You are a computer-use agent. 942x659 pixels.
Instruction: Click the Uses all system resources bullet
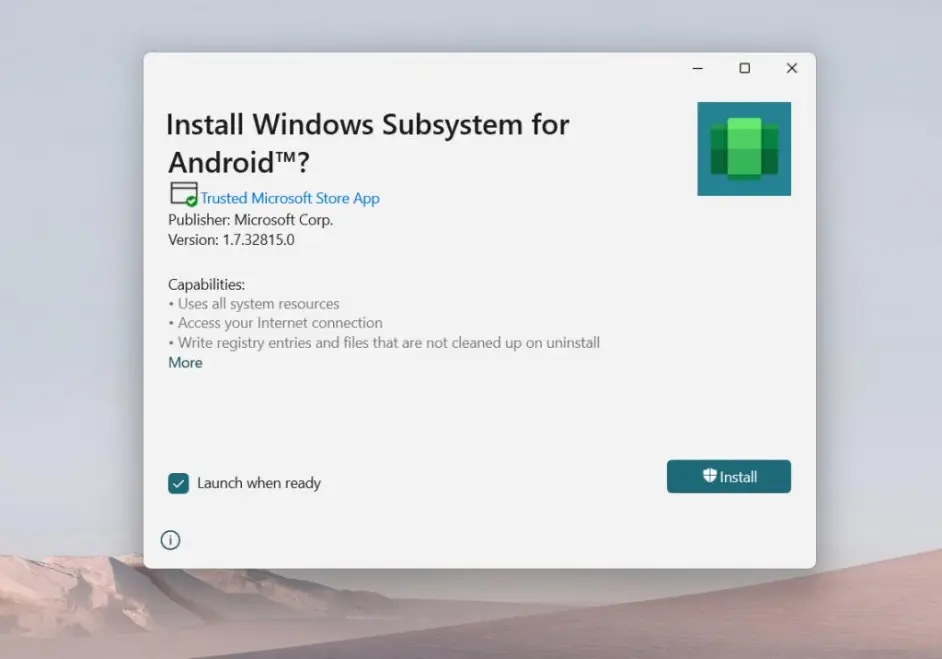point(254,303)
